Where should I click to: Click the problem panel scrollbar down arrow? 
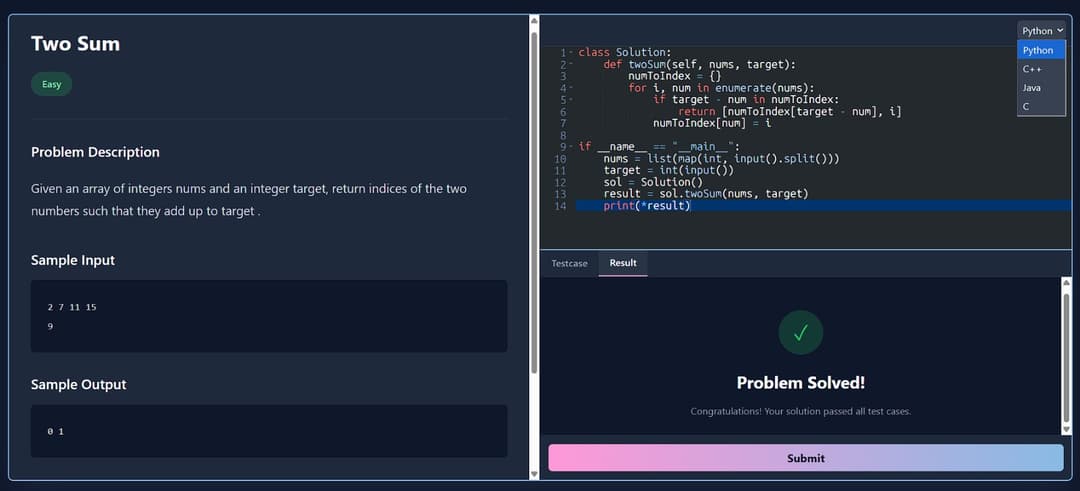pyautogui.click(x=533, y=473)
